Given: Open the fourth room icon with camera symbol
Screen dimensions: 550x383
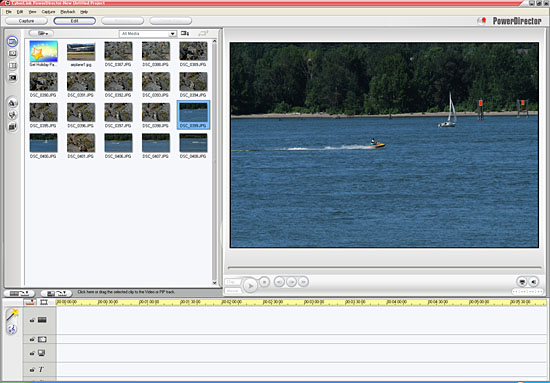Looking at the screenshot, I should pyautogui.click(x=13, y=78).
